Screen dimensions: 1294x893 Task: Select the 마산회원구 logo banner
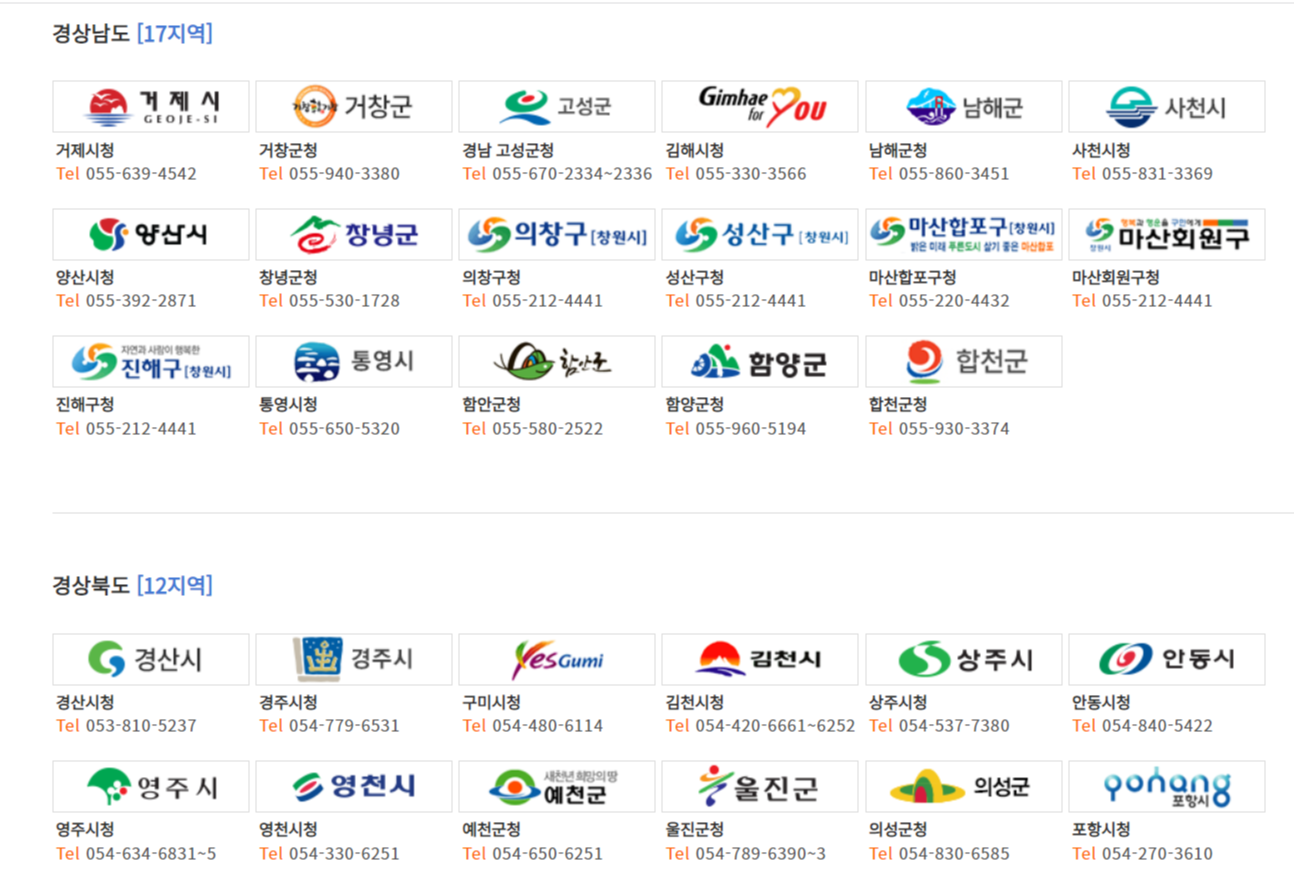coord(1167,235)
